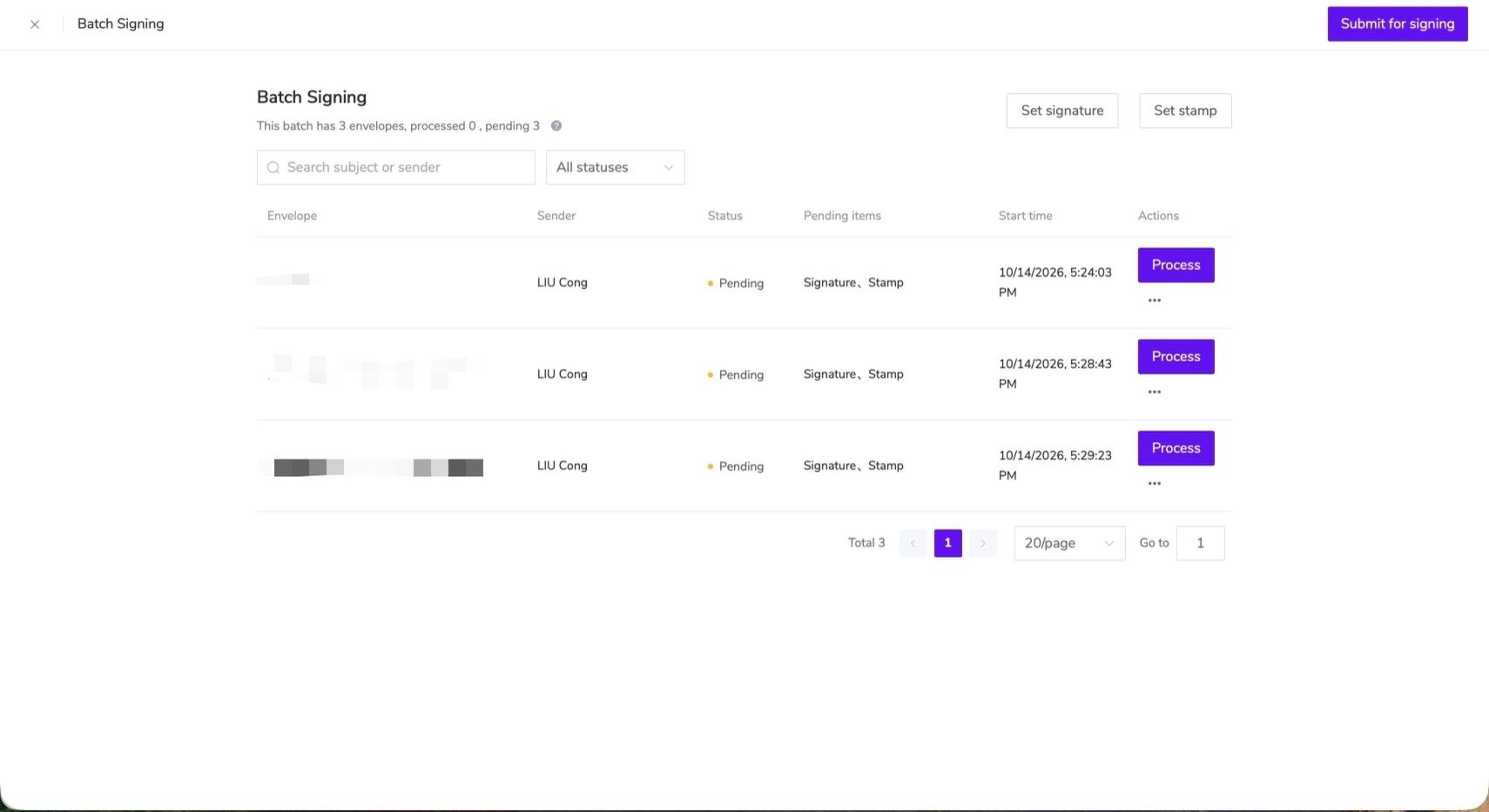The width and height of the screenshot is (1489, 812).
Task: Click the Actions column header
Action: pyautogui.click(x=1158, y=216)
